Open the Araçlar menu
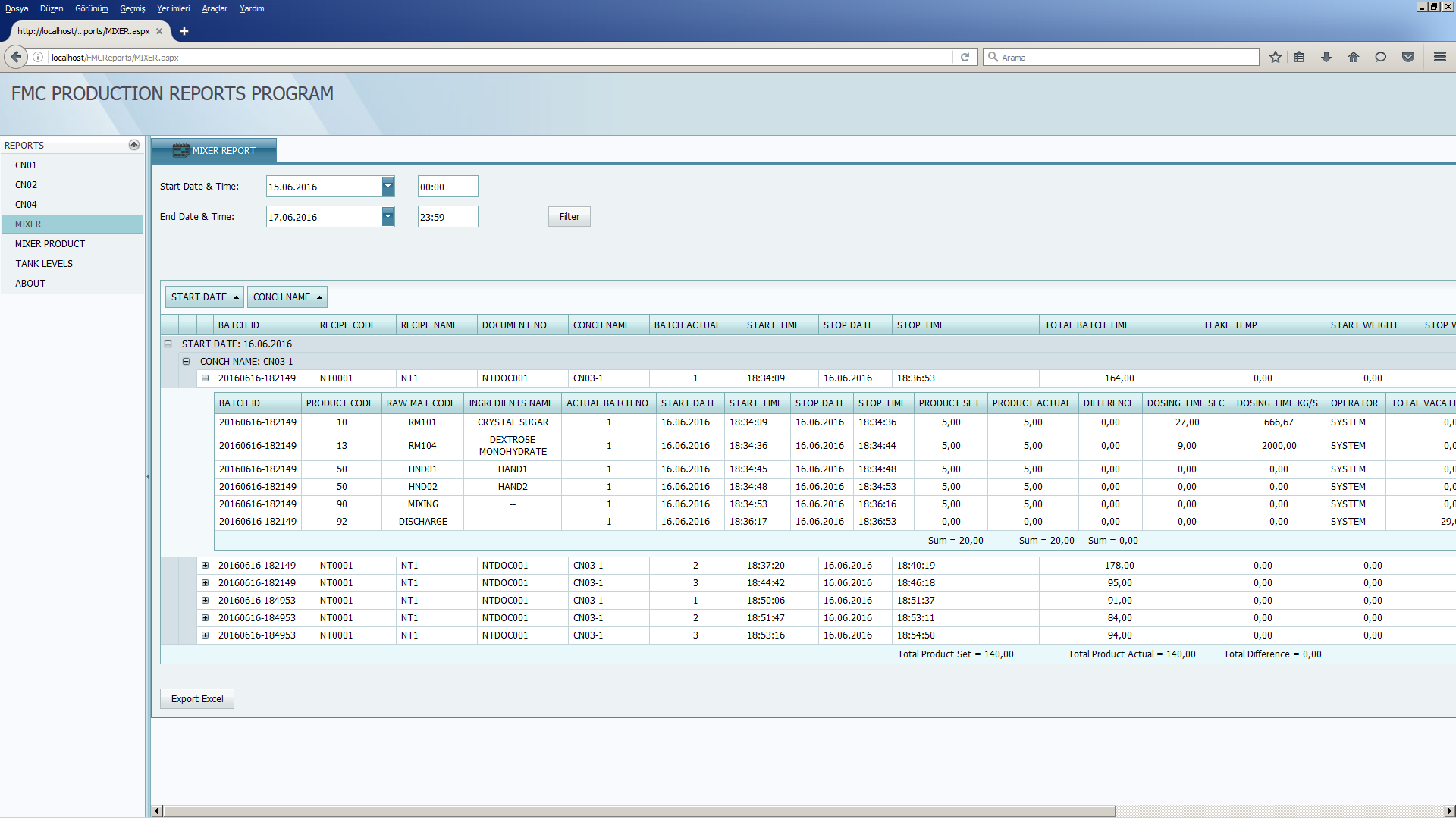 [215, 8]
